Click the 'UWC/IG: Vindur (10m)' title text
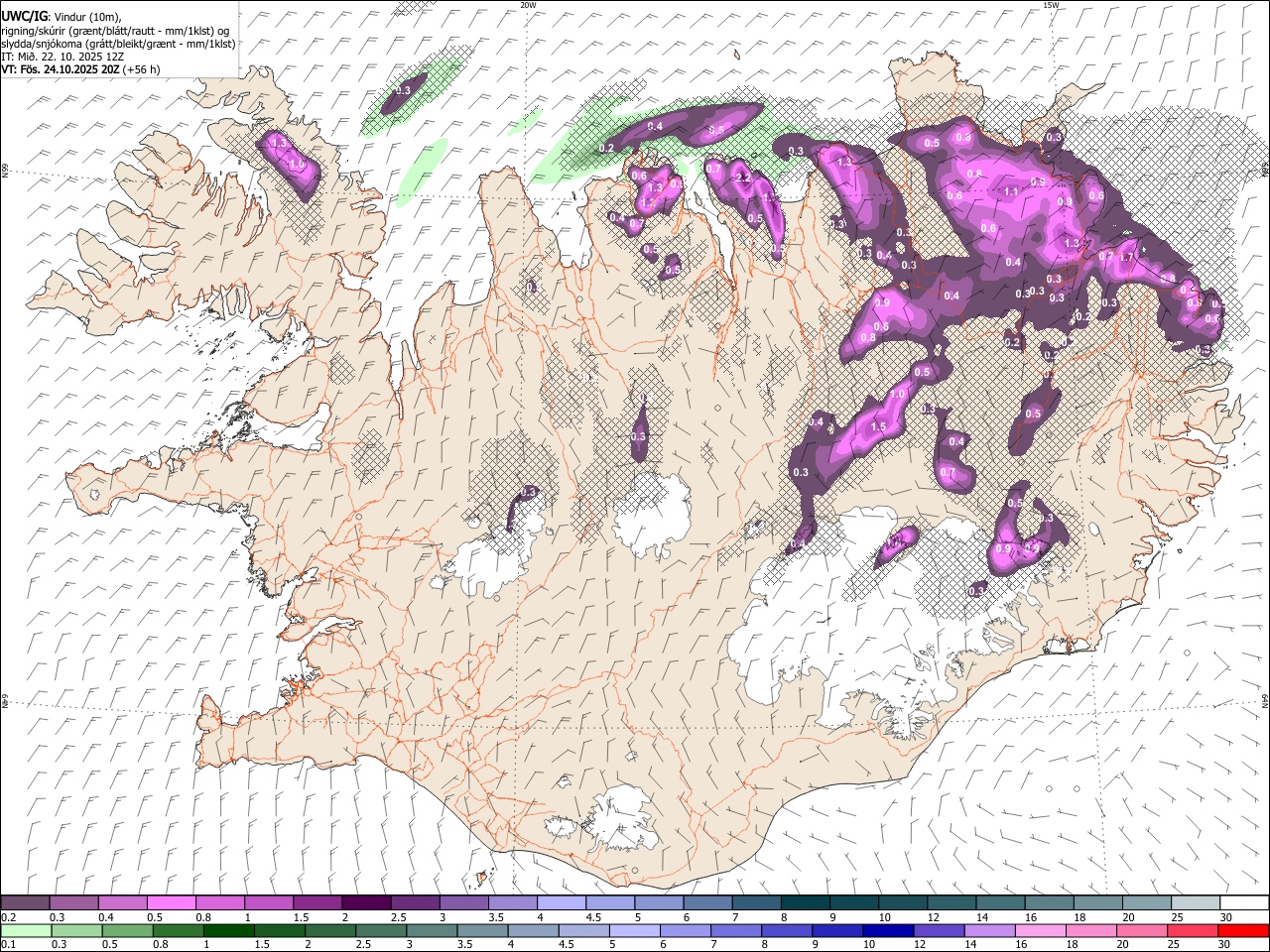Image resolution: width=1270 pixels, height=952 pixels. pyautogui.click(x=61, y=17)
